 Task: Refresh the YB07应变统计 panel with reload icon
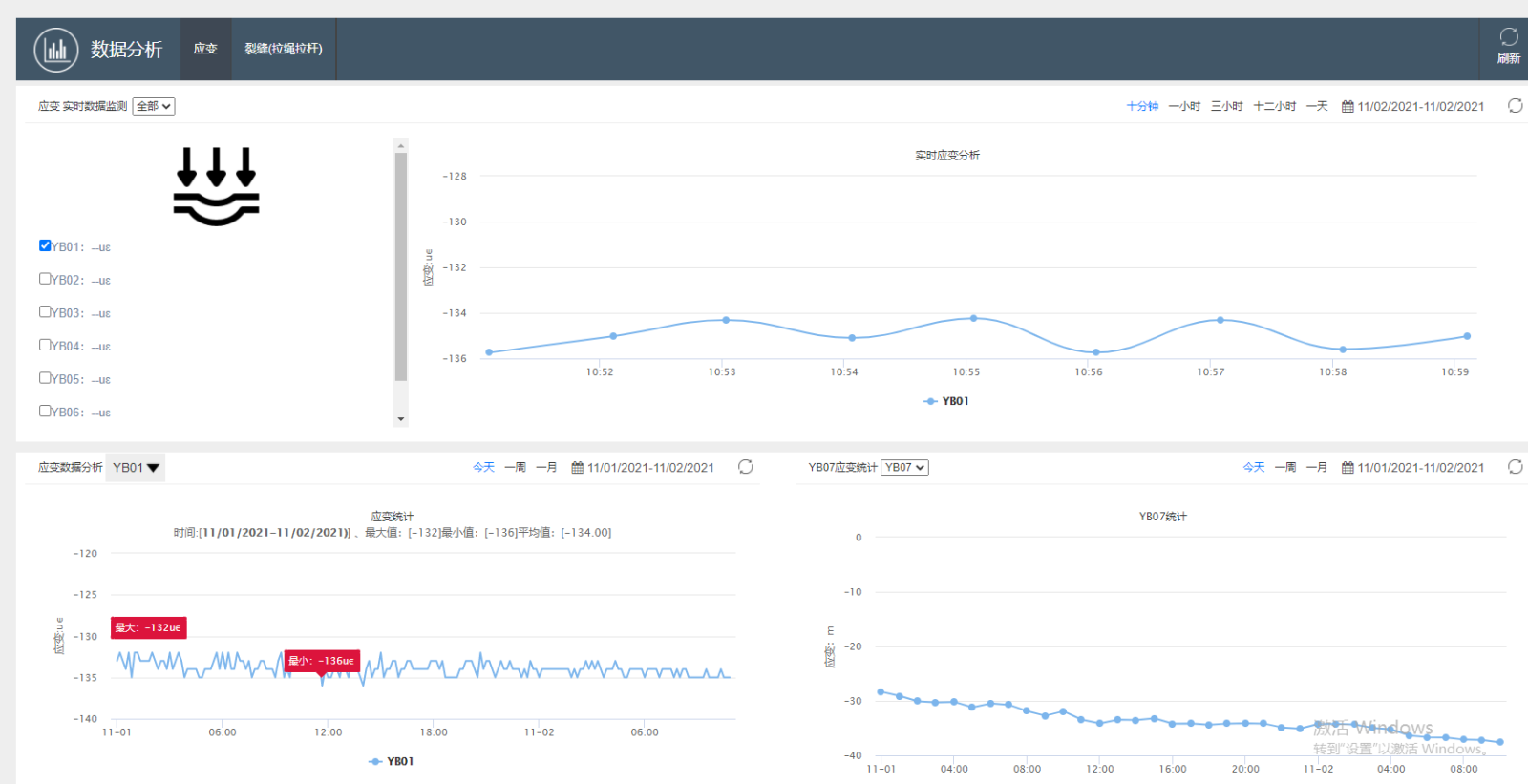click(1515, 467)
